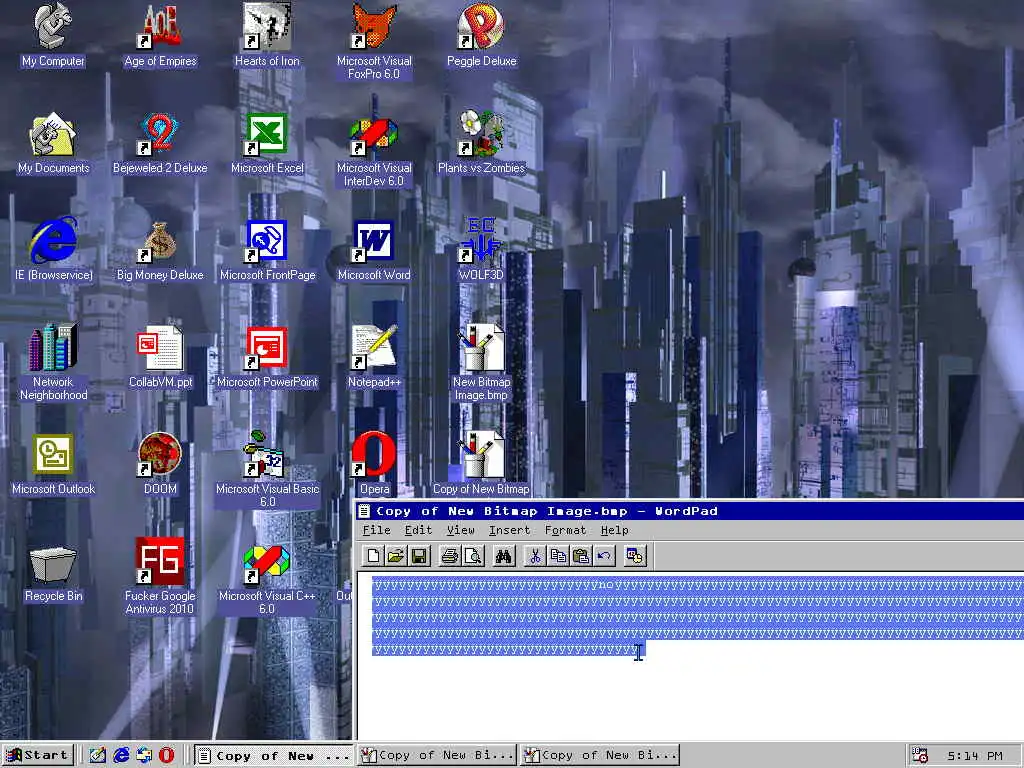Select the Notepad++ shortcut
The image size is (1024, 768).
pyautogui.click(x=374, y=357)
